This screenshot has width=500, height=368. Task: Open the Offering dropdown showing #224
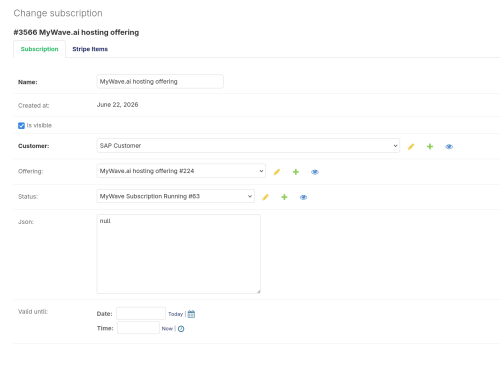tap(181, 171)
